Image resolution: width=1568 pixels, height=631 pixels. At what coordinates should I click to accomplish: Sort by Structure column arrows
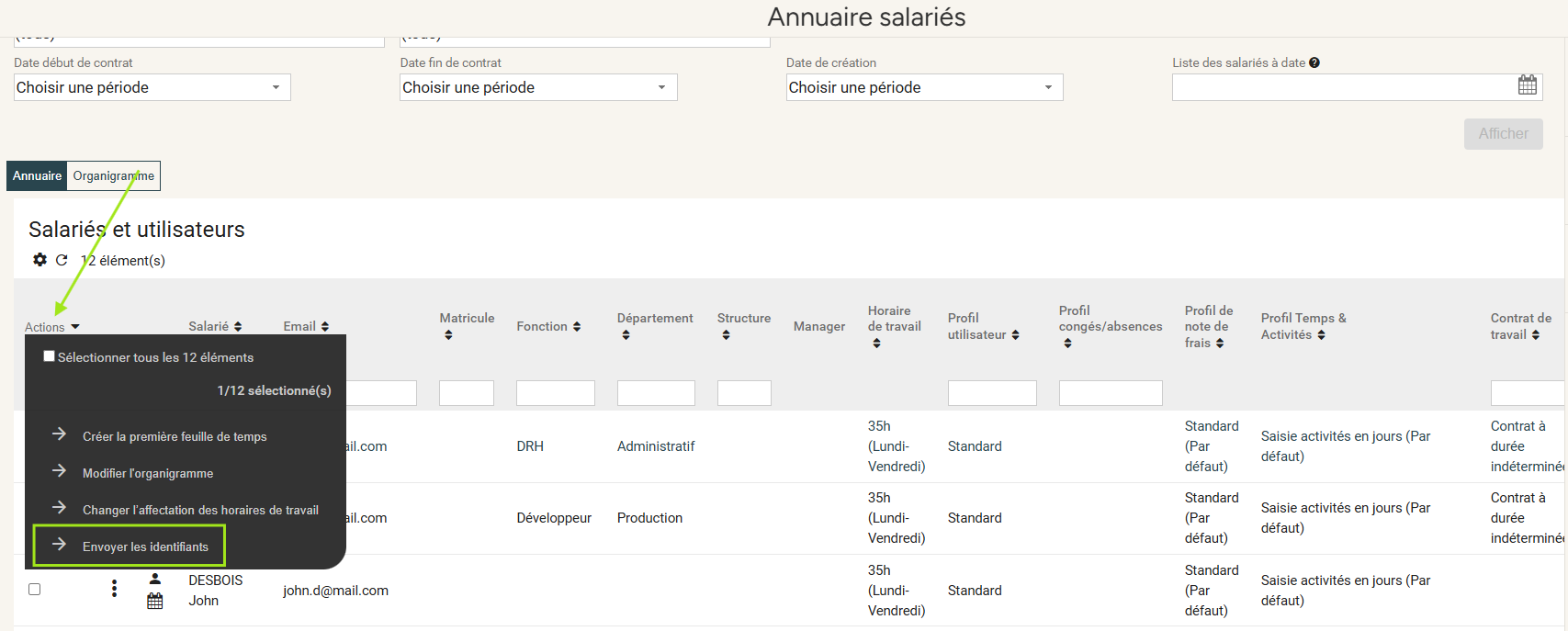726,335
